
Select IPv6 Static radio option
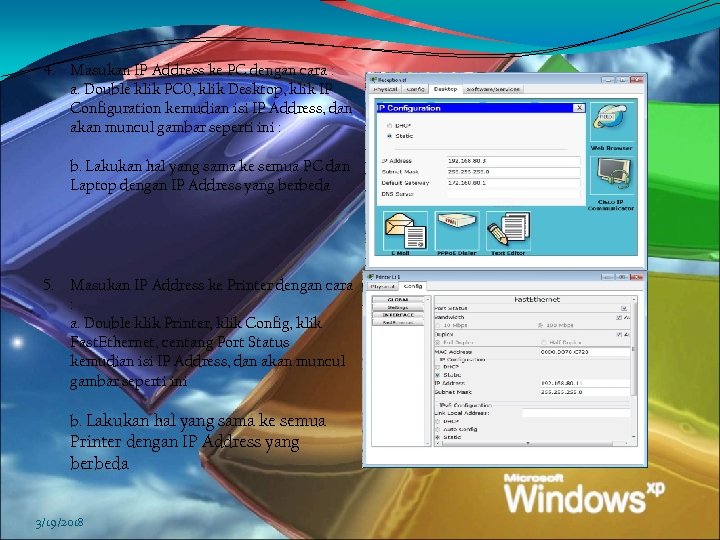(x=438, y=438)
